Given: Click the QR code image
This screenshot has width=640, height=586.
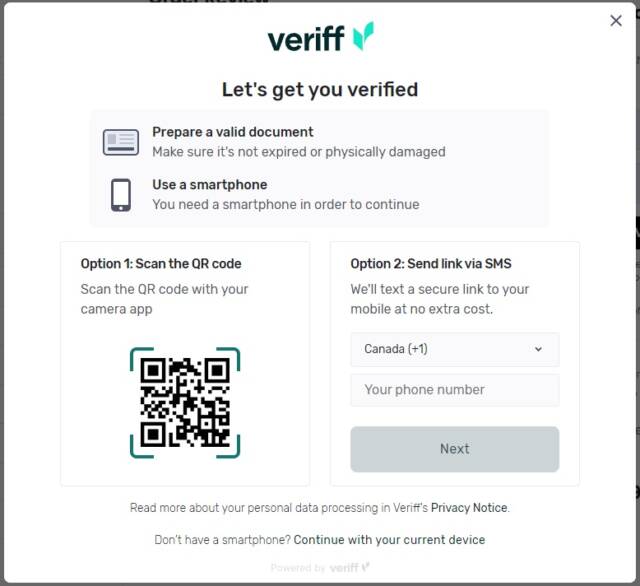Looking at the screenshot, I should pyautogui.click(x=185, y=402).
